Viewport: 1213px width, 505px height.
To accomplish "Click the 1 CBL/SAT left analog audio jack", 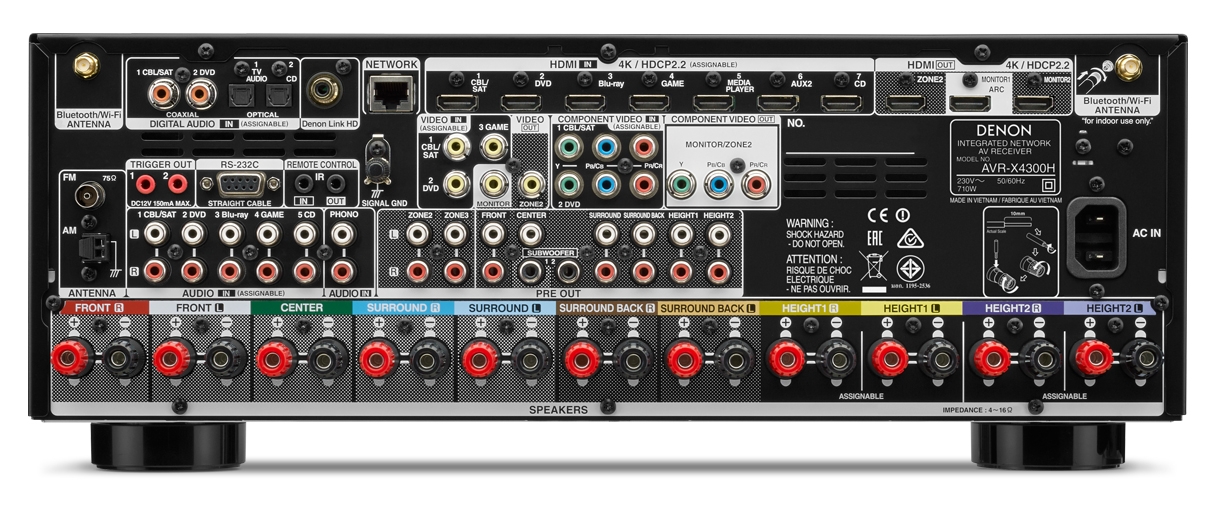I will point(155,234).
